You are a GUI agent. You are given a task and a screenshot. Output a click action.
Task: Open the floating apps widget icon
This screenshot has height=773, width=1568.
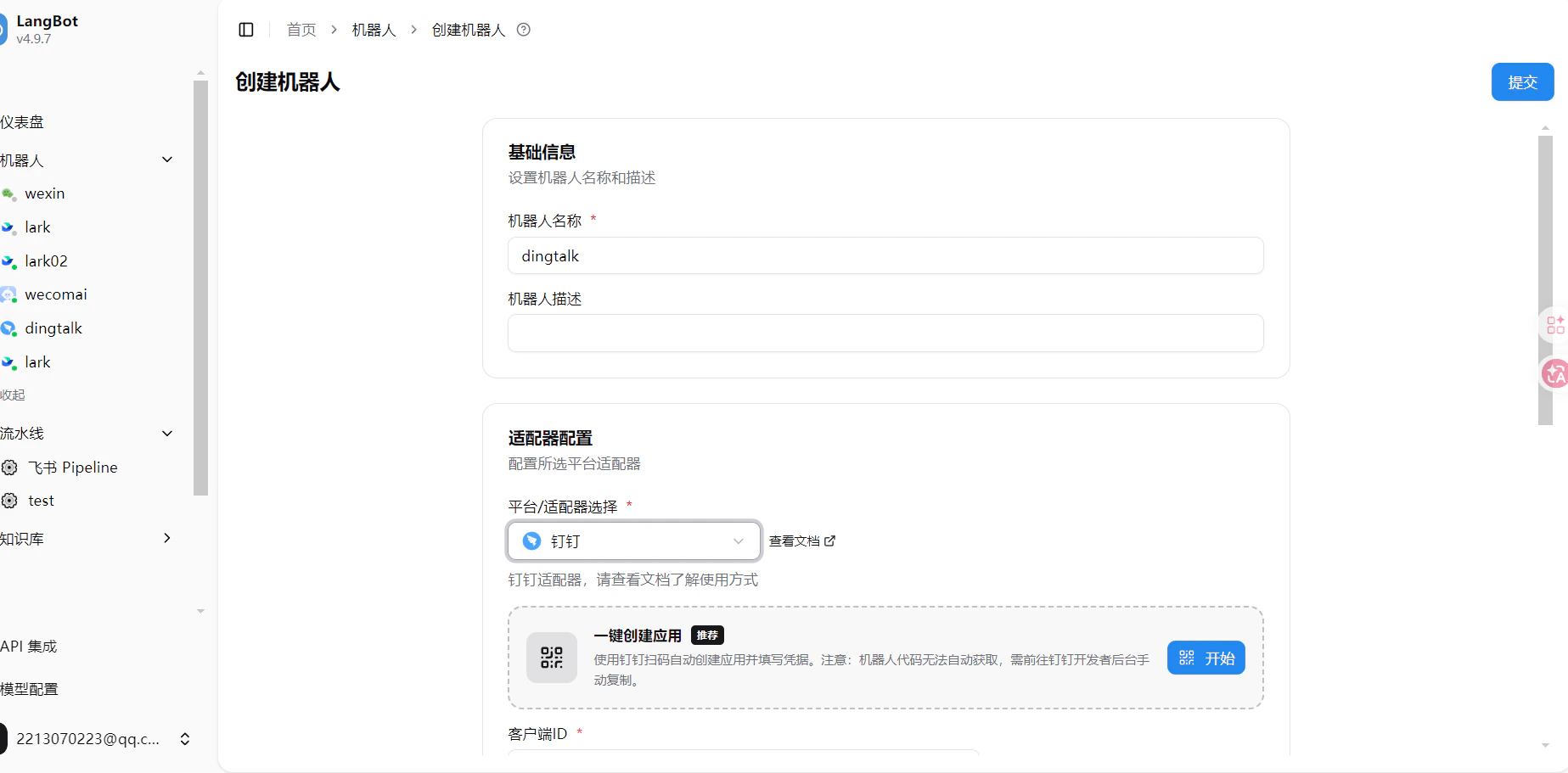point(1555,325)
